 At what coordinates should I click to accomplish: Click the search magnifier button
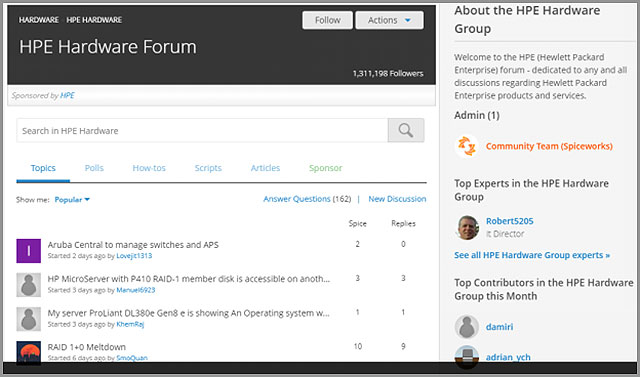click(x=406, y=131)
